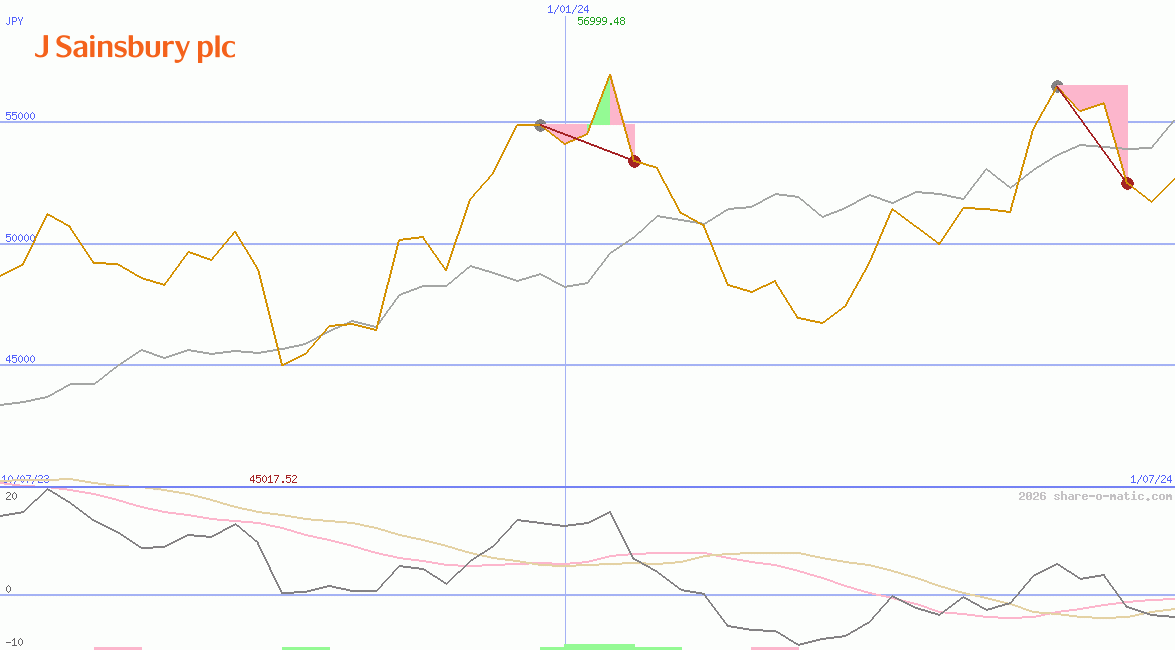Click the green shaded profit area at peak

pos(602,109)
